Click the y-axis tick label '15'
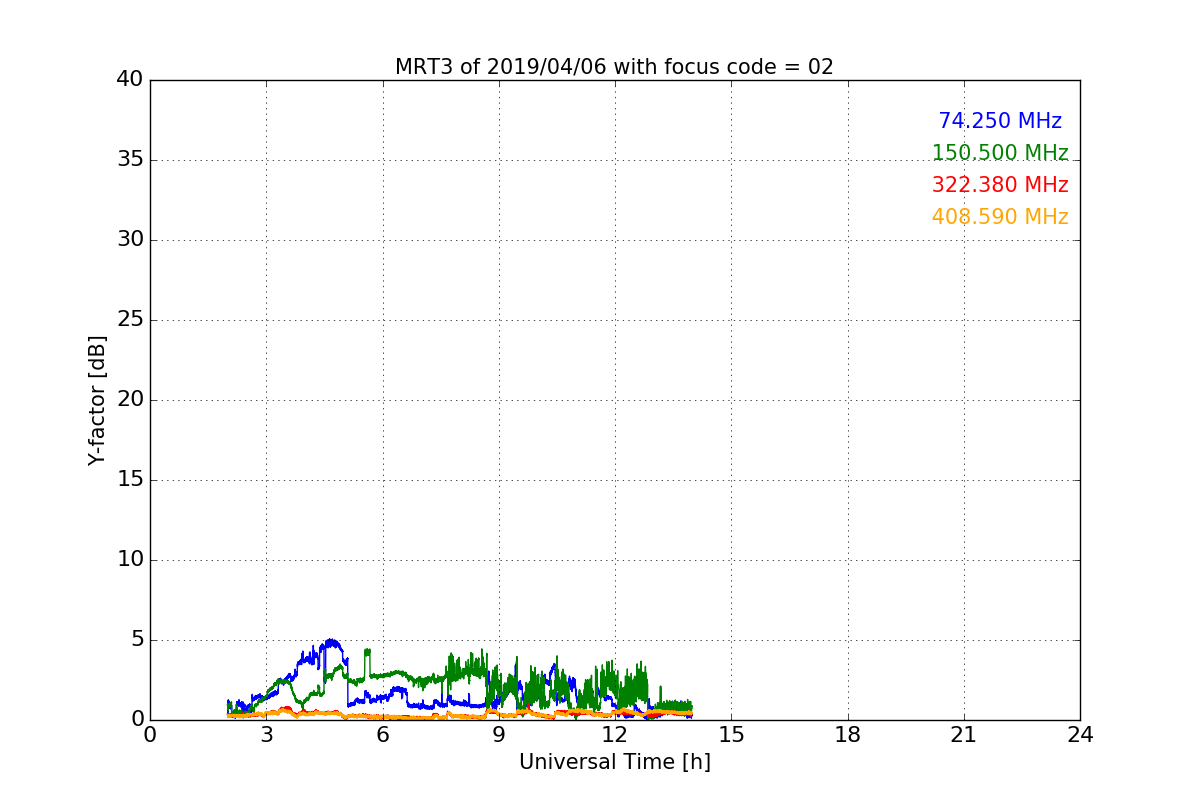 click(129, 480)
